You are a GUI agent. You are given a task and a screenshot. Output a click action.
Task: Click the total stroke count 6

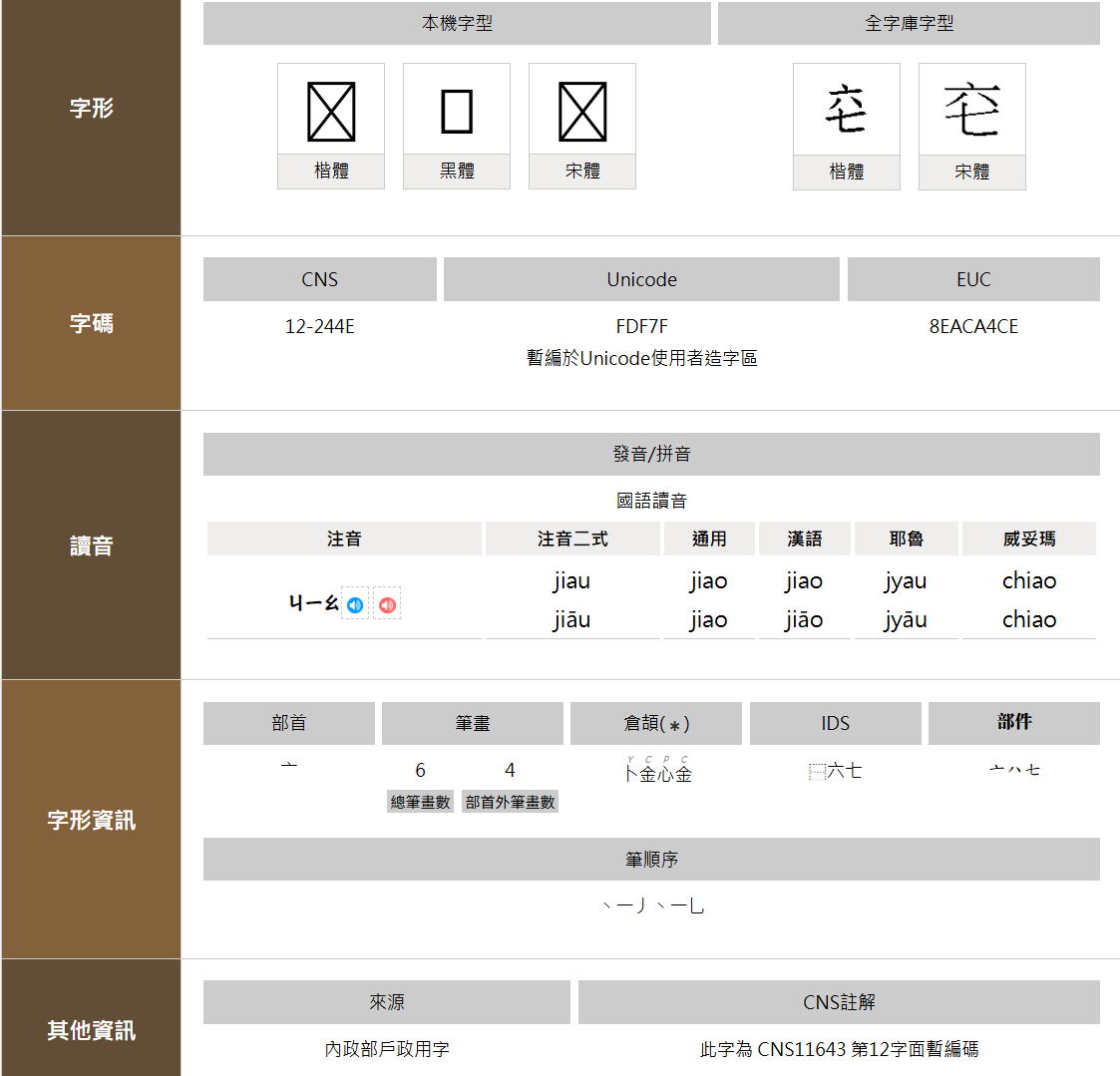[420, 771]
